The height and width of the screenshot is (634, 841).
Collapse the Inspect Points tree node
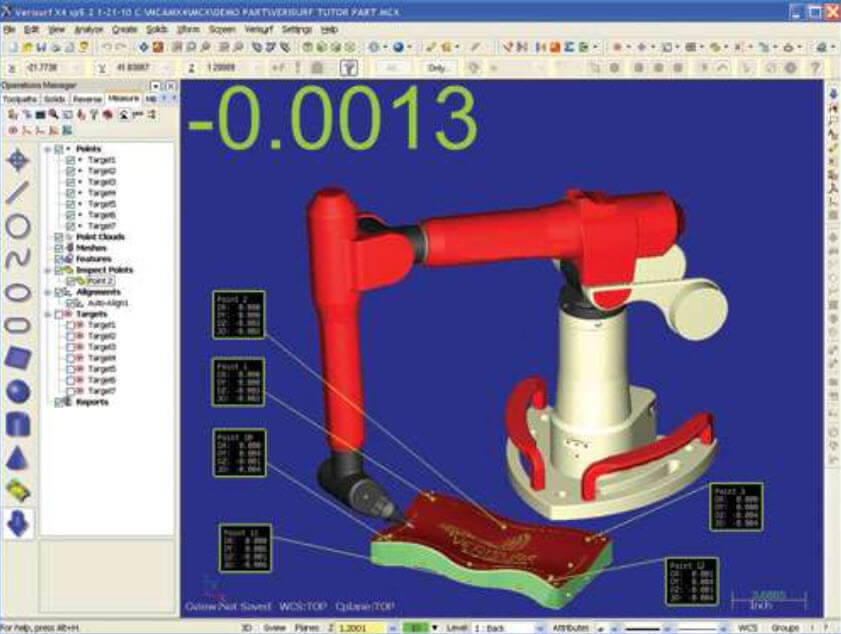pos(48,270)
